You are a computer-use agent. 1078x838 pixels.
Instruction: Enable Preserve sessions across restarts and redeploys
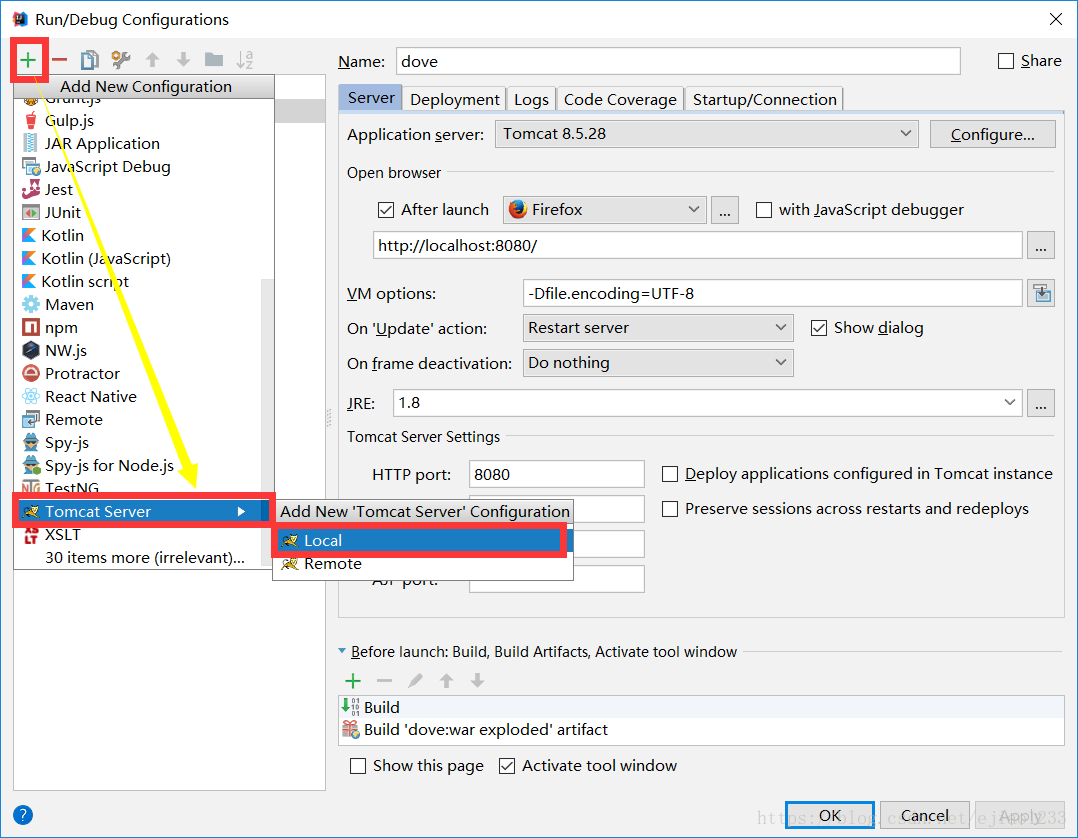[670, 509]
